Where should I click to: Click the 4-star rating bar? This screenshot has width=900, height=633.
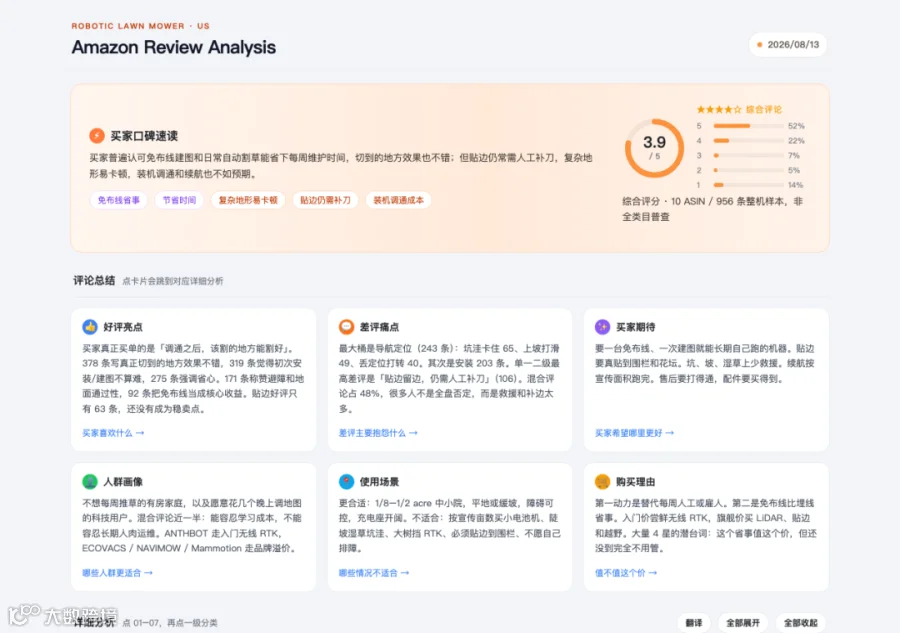(748, 141)
